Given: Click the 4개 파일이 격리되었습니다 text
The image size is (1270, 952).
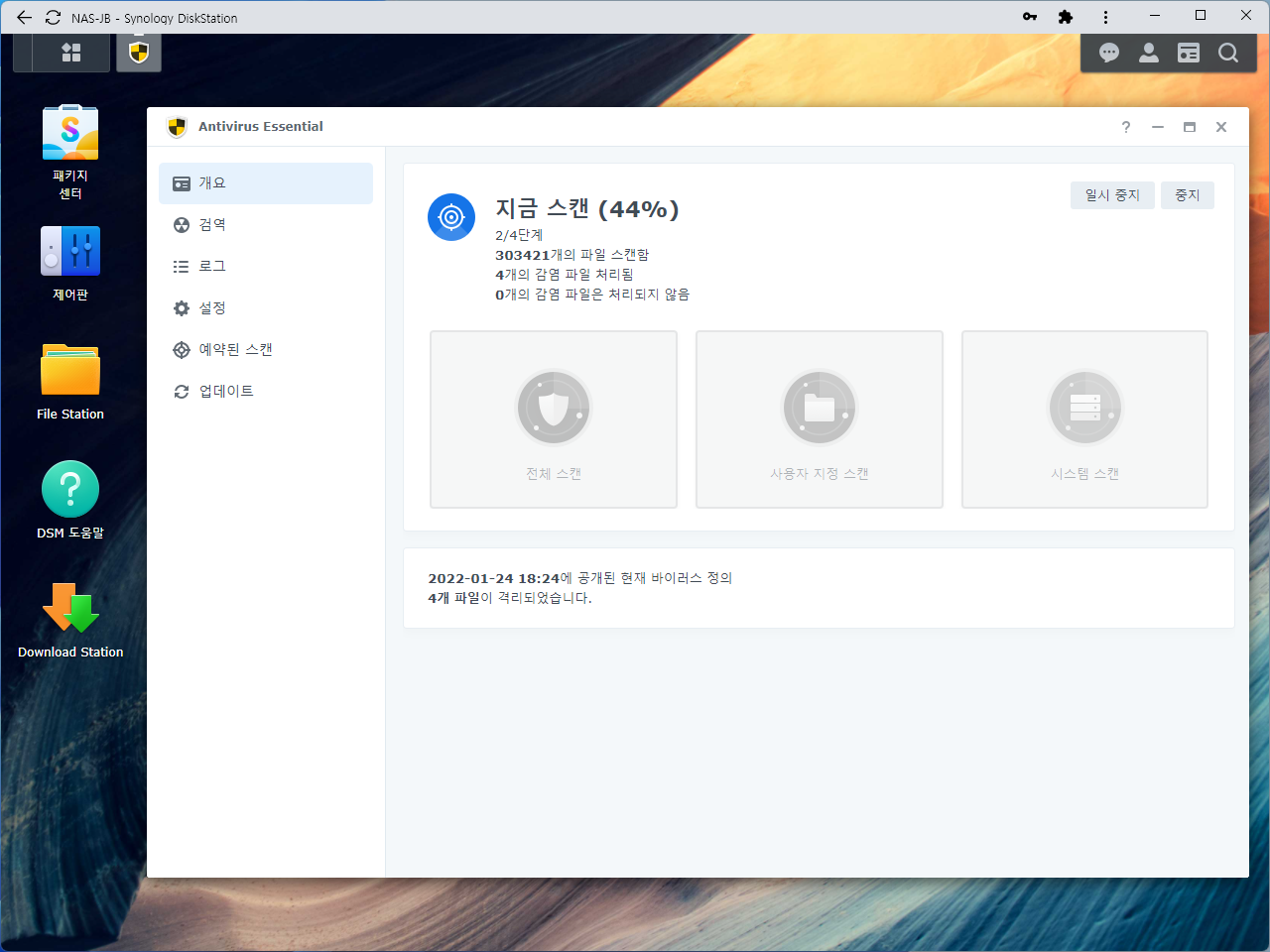Looking at the screenshot, I should point(510,598).
